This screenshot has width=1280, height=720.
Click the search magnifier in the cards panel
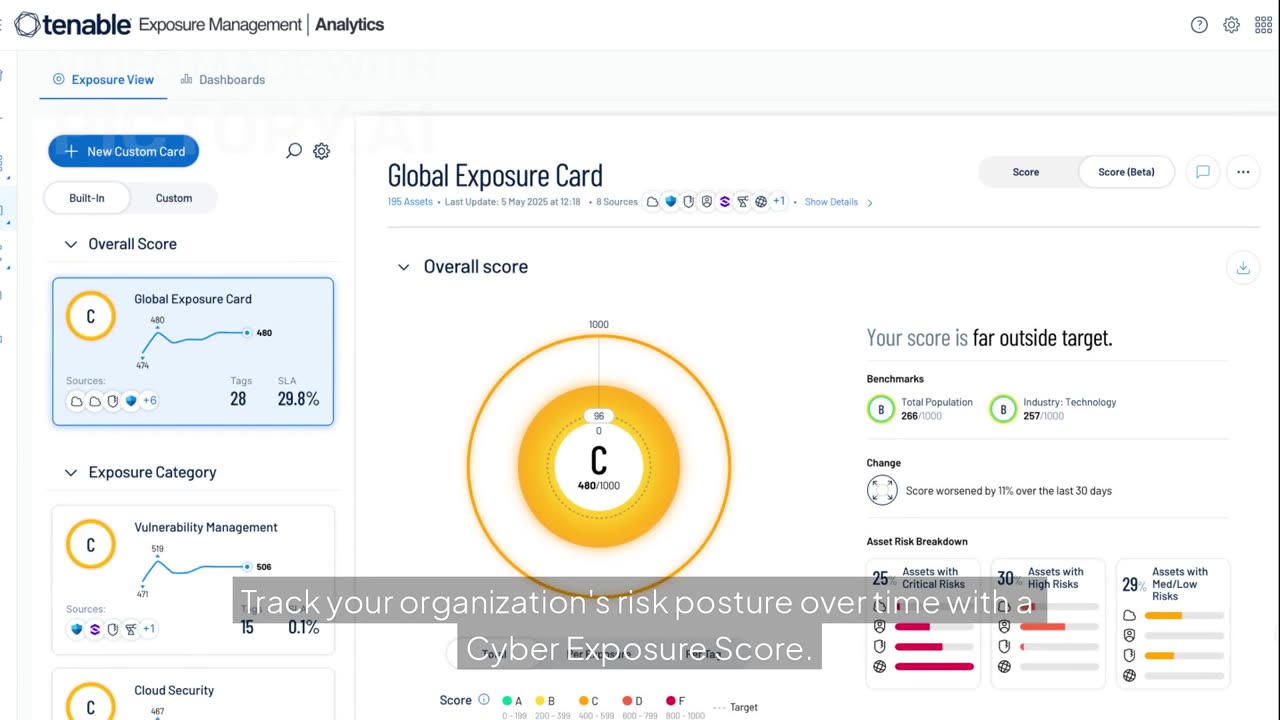pos(294,151)
